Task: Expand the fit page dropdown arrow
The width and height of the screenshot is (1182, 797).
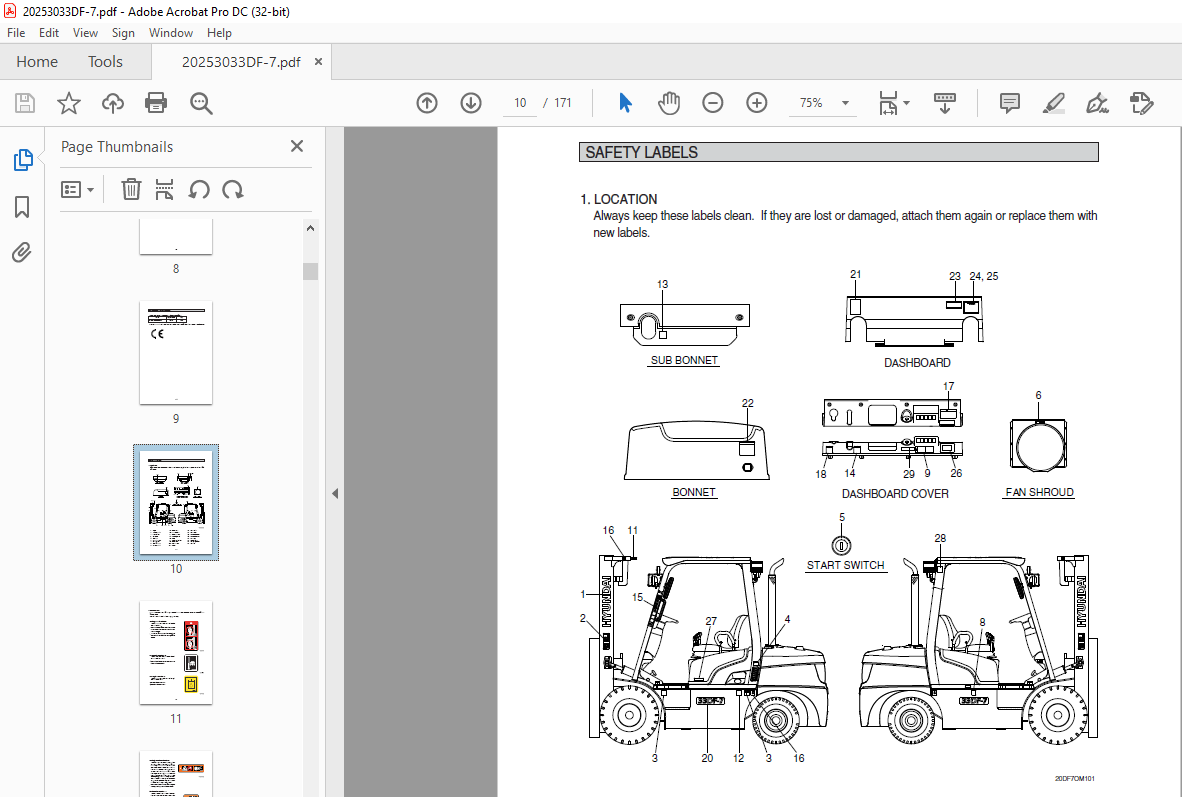Action: (x=906, y=103)
